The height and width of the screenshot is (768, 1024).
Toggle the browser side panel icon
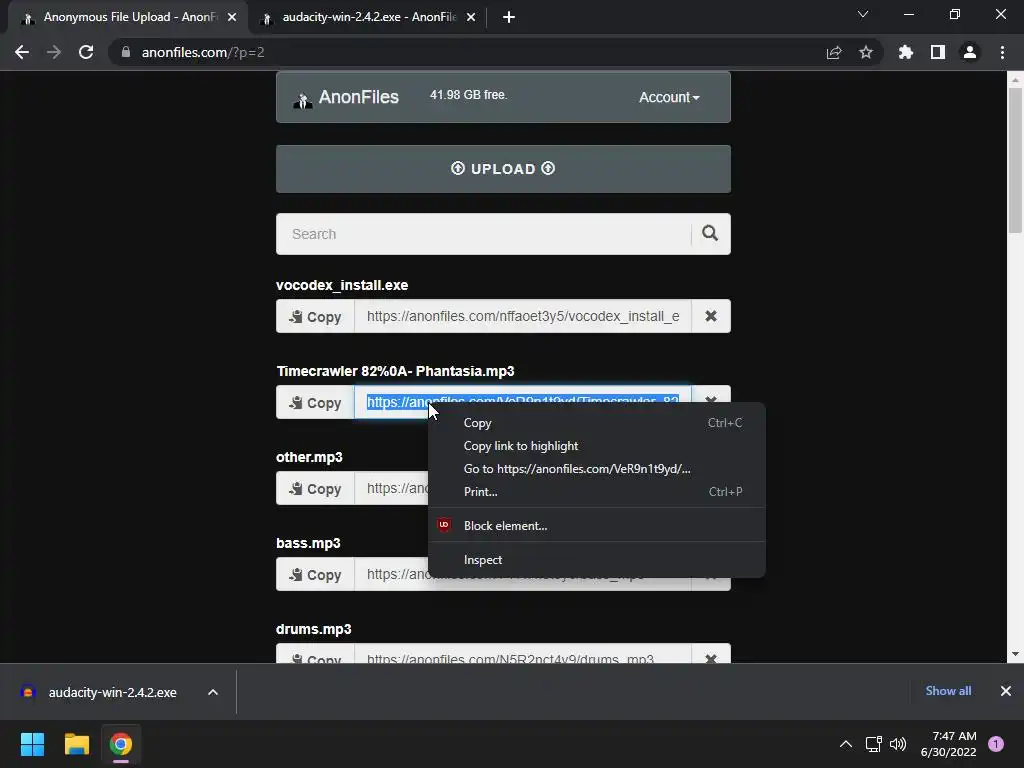(938, 52)
